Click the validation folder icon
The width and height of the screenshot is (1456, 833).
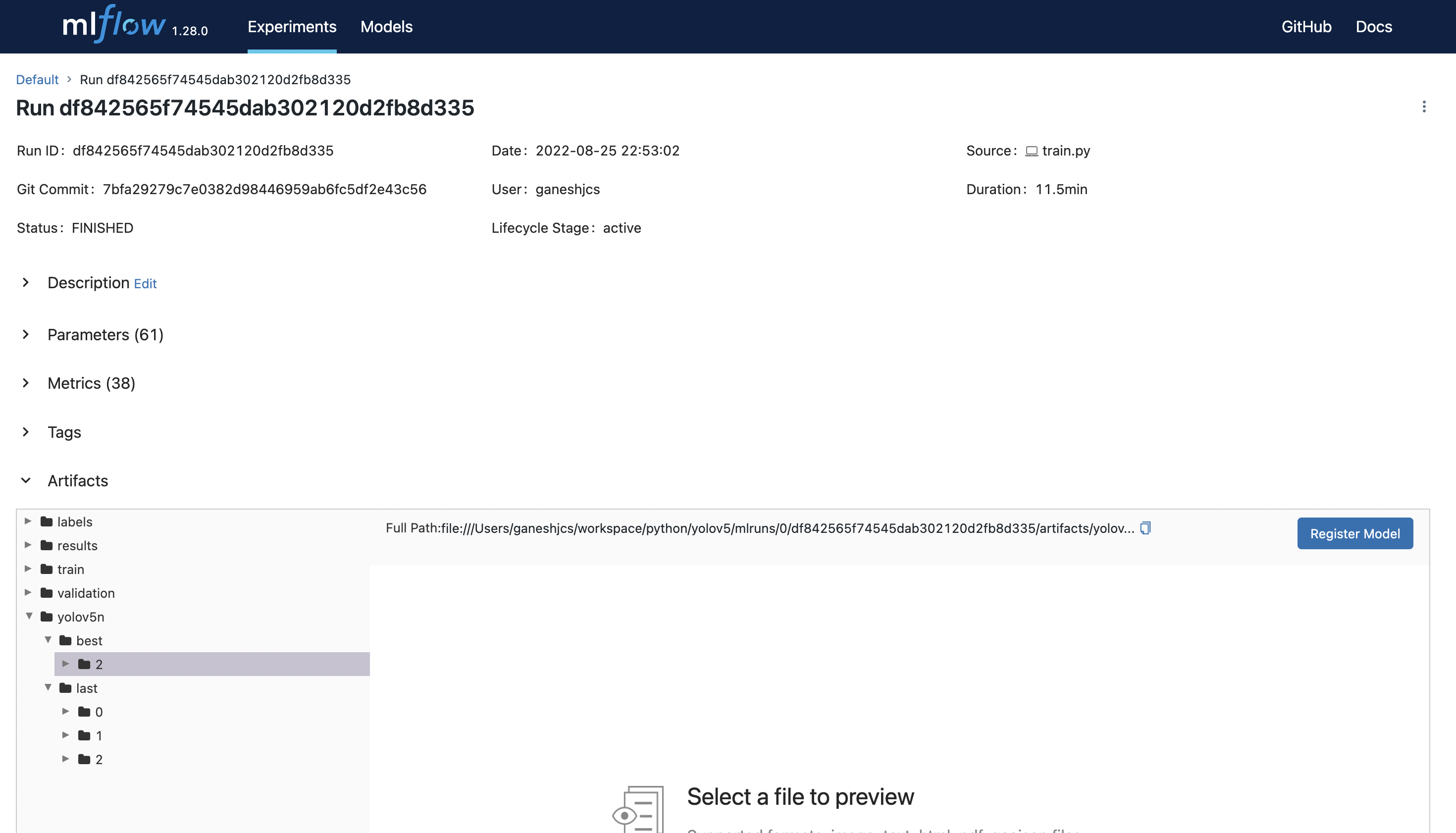(x=47, y=593)
